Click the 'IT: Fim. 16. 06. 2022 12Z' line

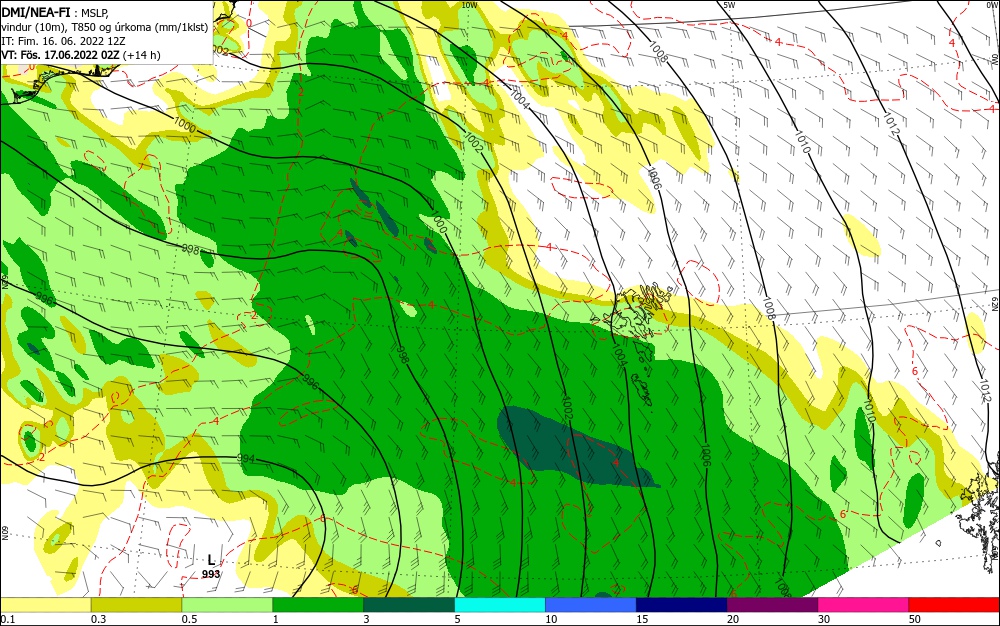coord(63,41)
